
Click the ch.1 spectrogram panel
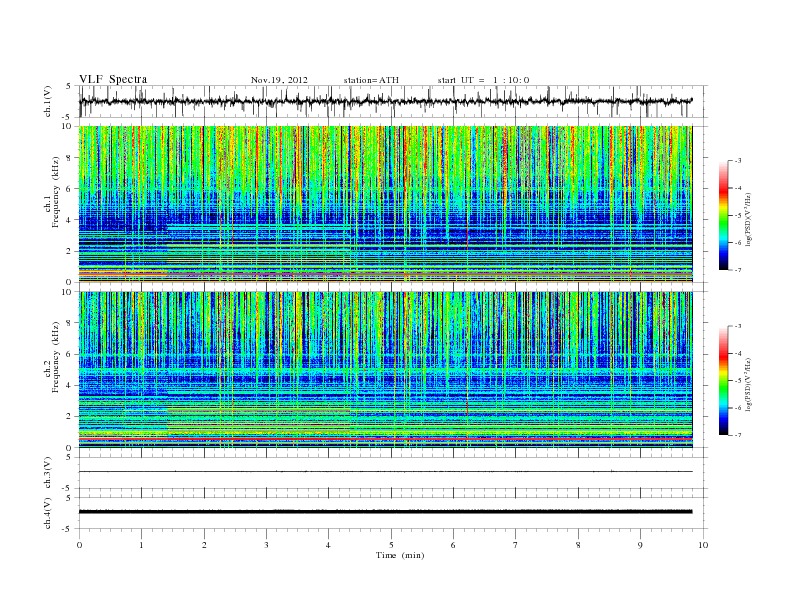[x=385, y=204]
